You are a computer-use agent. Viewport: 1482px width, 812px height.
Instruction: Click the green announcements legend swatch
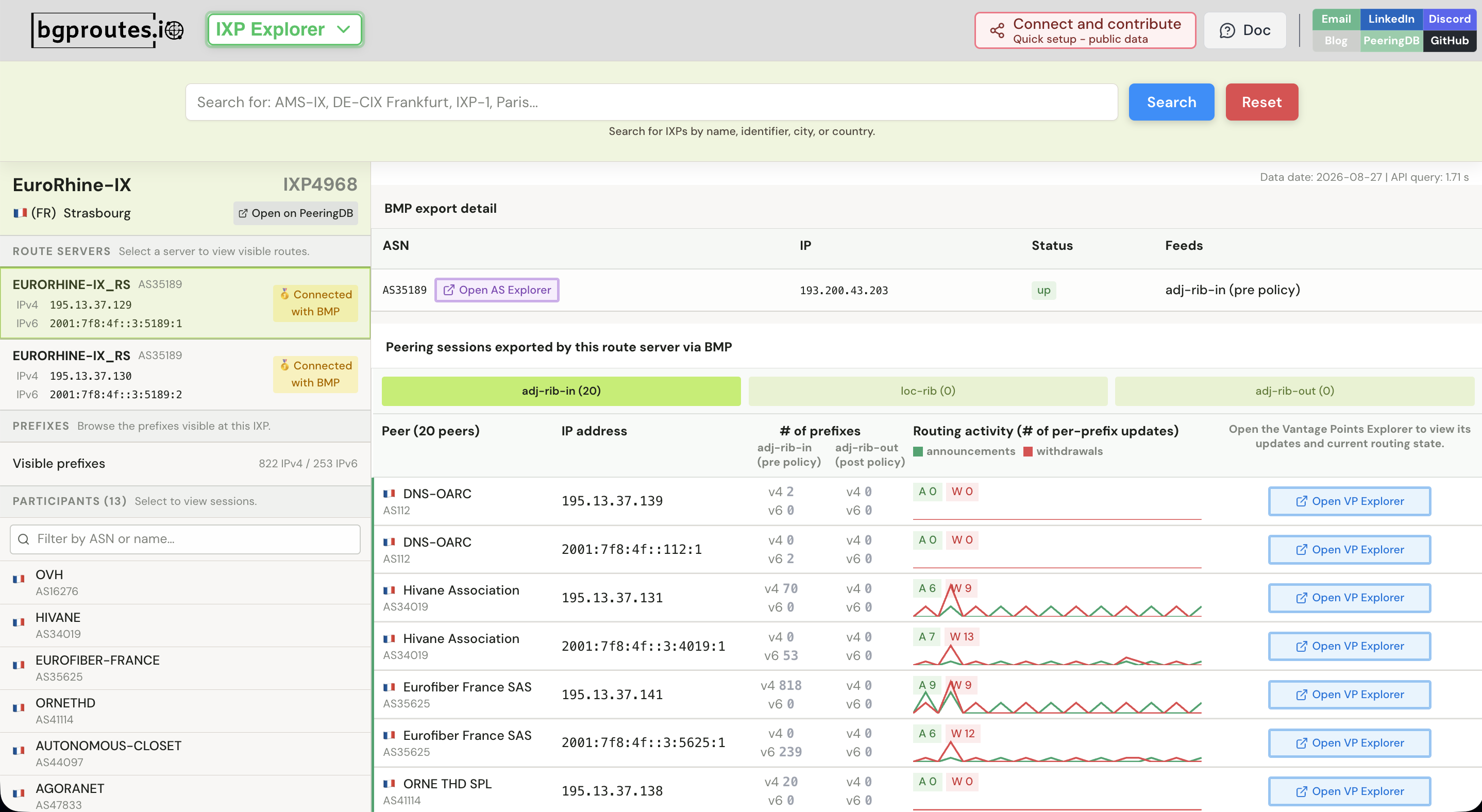click(918, 451)
